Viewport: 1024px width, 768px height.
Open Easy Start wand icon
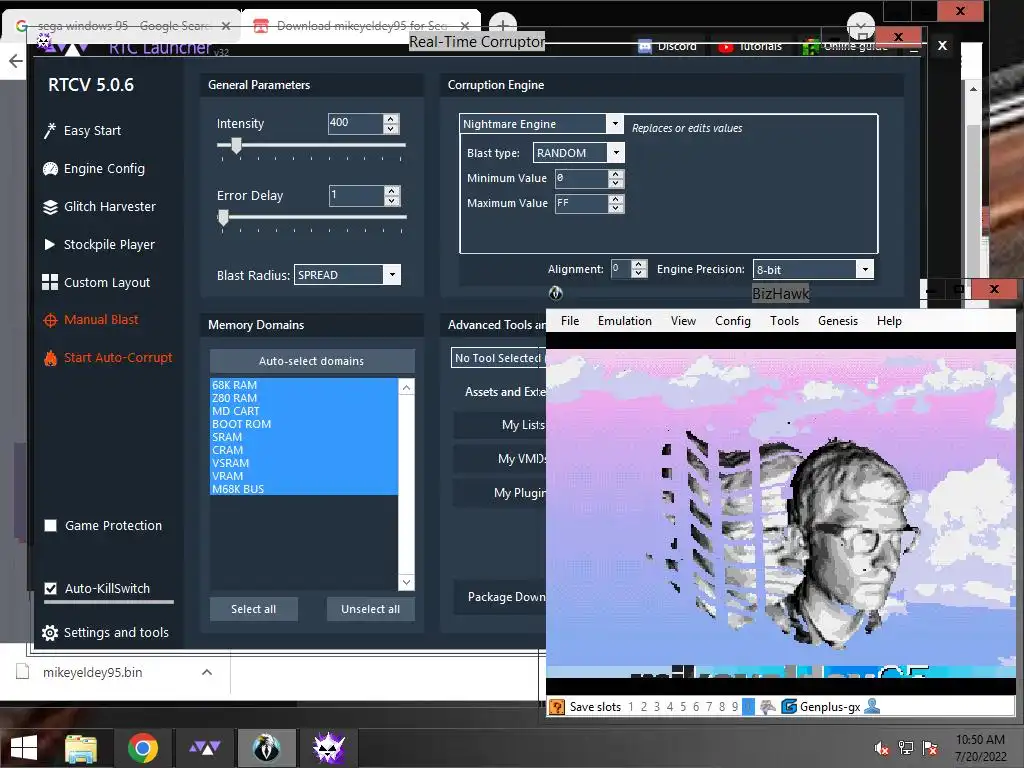[50, 131]
